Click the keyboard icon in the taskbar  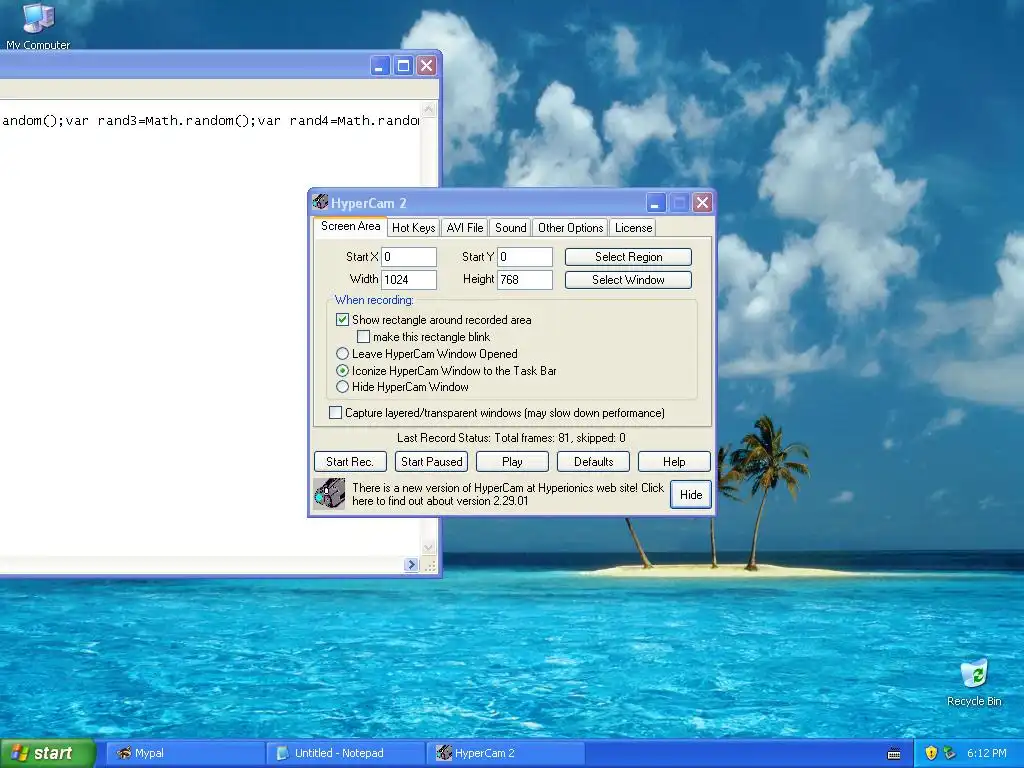(894, 754)
